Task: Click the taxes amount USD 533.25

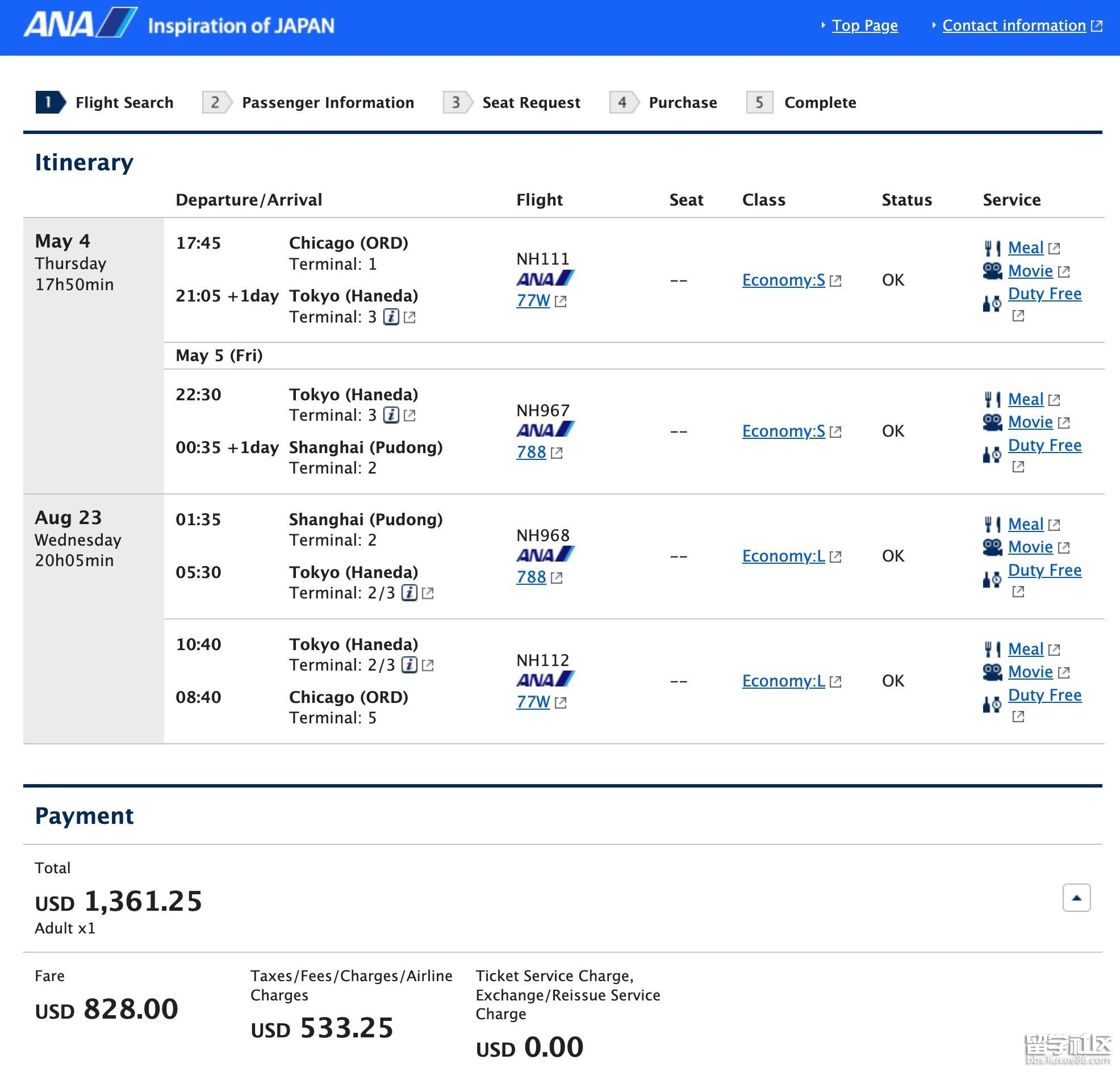Action: pos(321,1028)
